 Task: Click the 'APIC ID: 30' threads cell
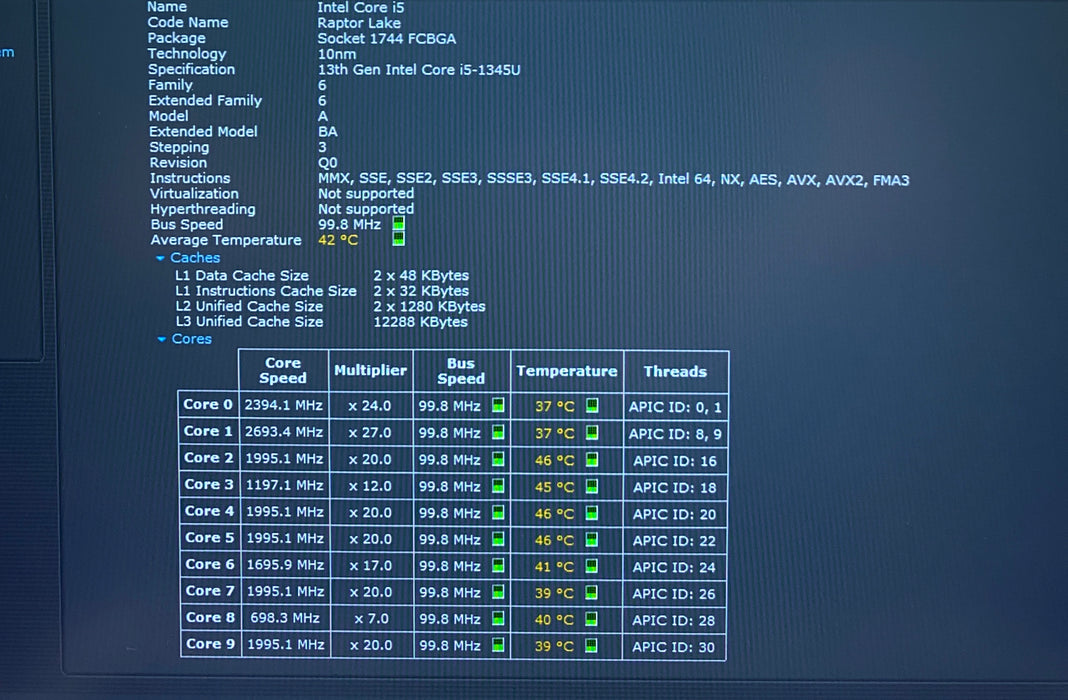(x=674, y=647)
